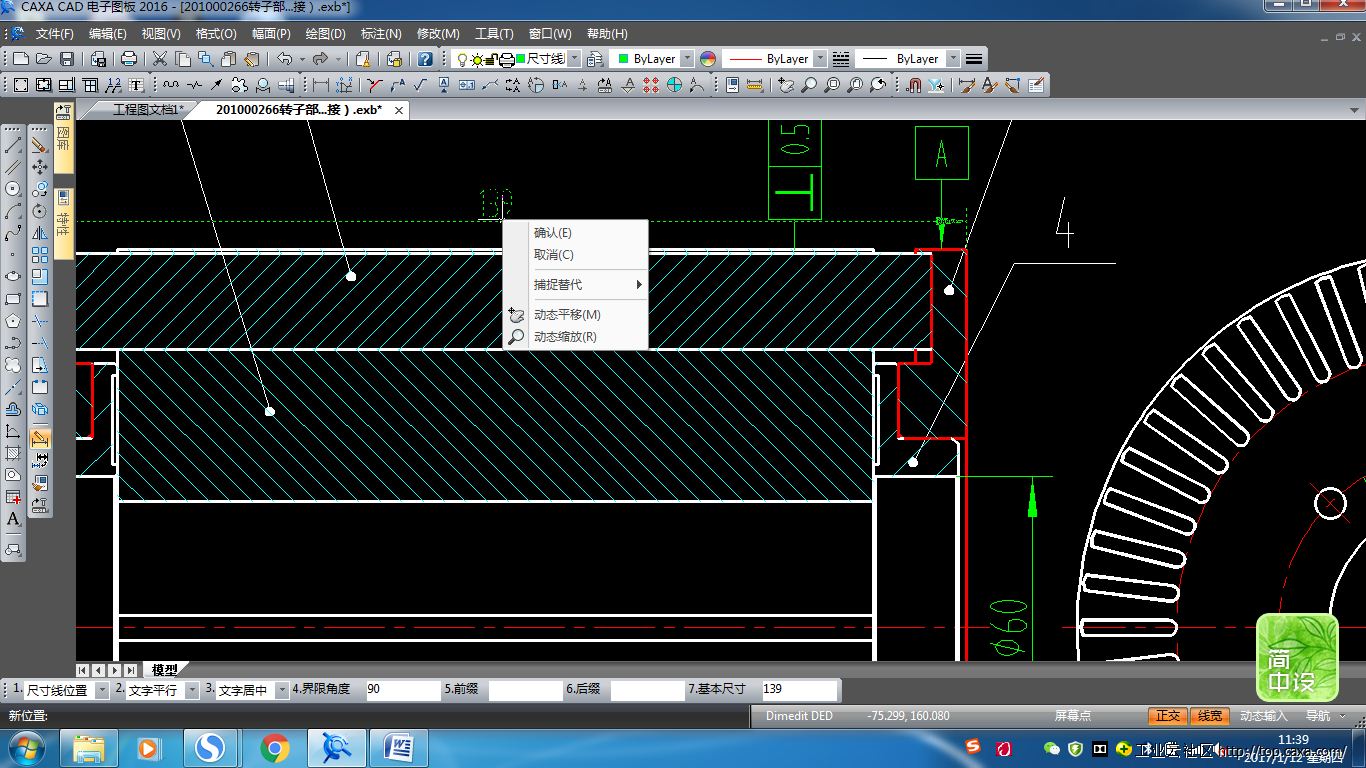Toggle the 线宽 line width button
This screenshot has height=768, width=1366.
pos(1209,716)
